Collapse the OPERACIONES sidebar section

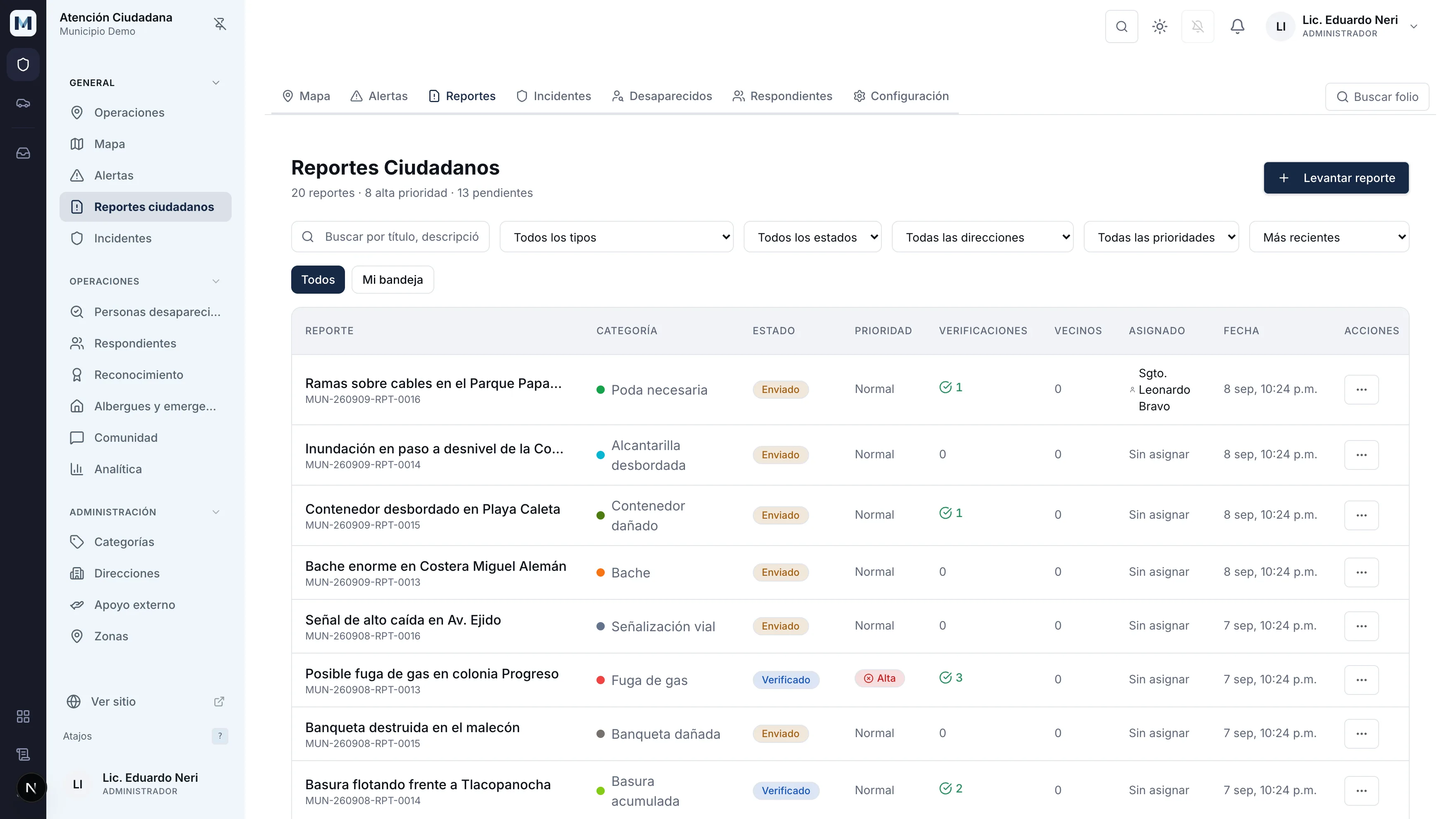pyautogui.click(x=216, y=281)
